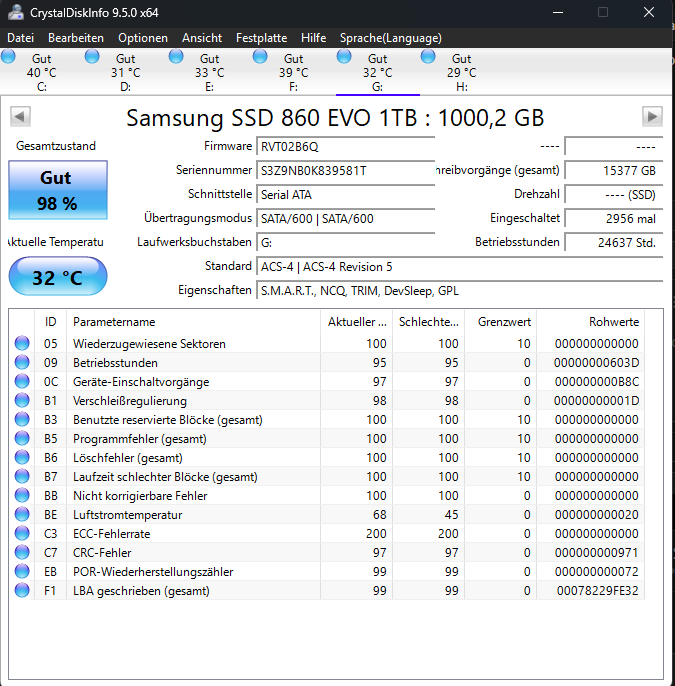Click status orb for Laufzeit schlechter Blöcke row
675x686 pixels.
click(x=22, y=476)
